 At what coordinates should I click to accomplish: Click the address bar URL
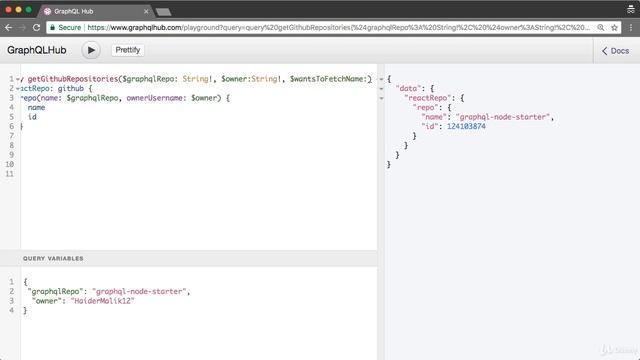click(339, 27)
